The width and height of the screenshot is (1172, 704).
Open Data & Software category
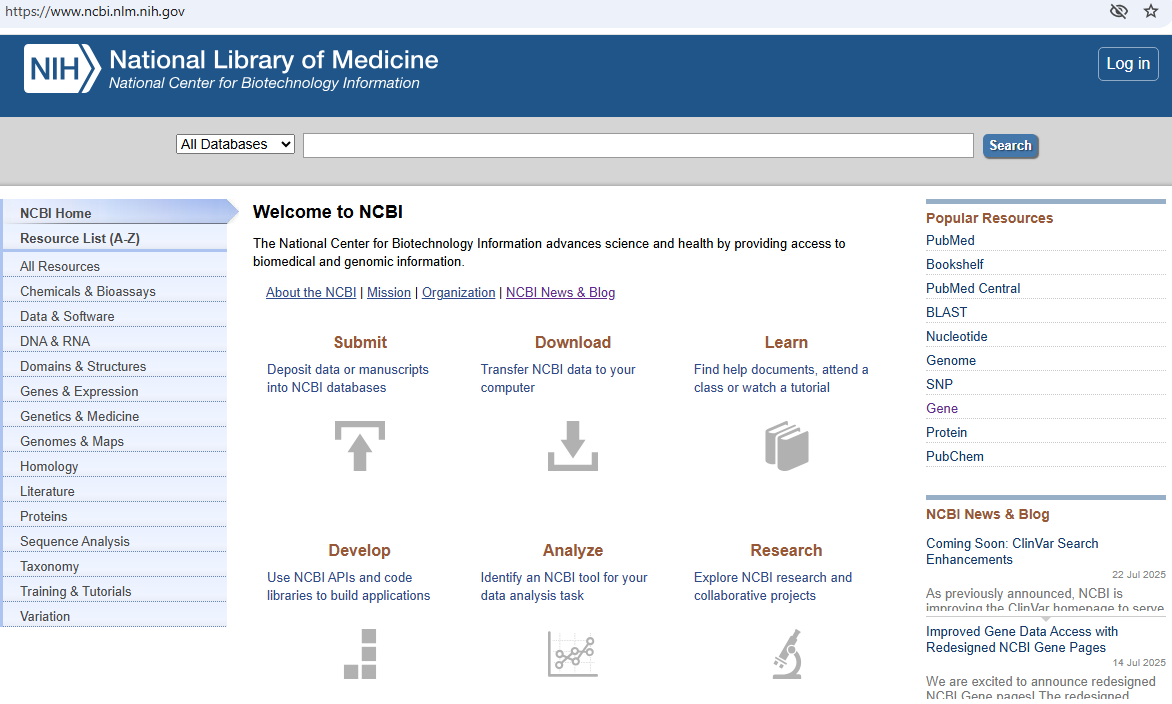[115, 316]
